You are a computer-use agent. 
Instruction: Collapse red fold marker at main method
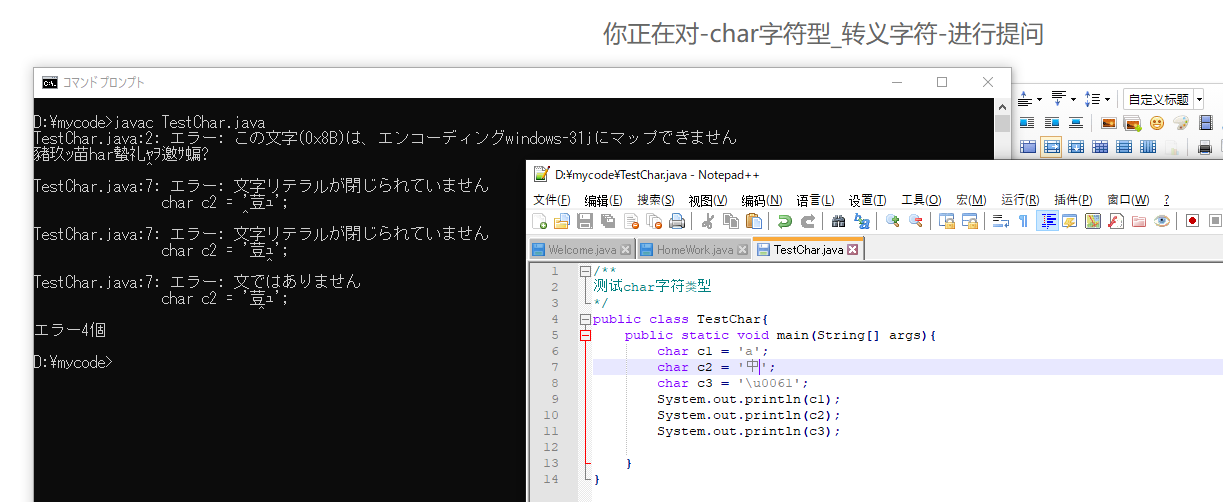point(585,335)
